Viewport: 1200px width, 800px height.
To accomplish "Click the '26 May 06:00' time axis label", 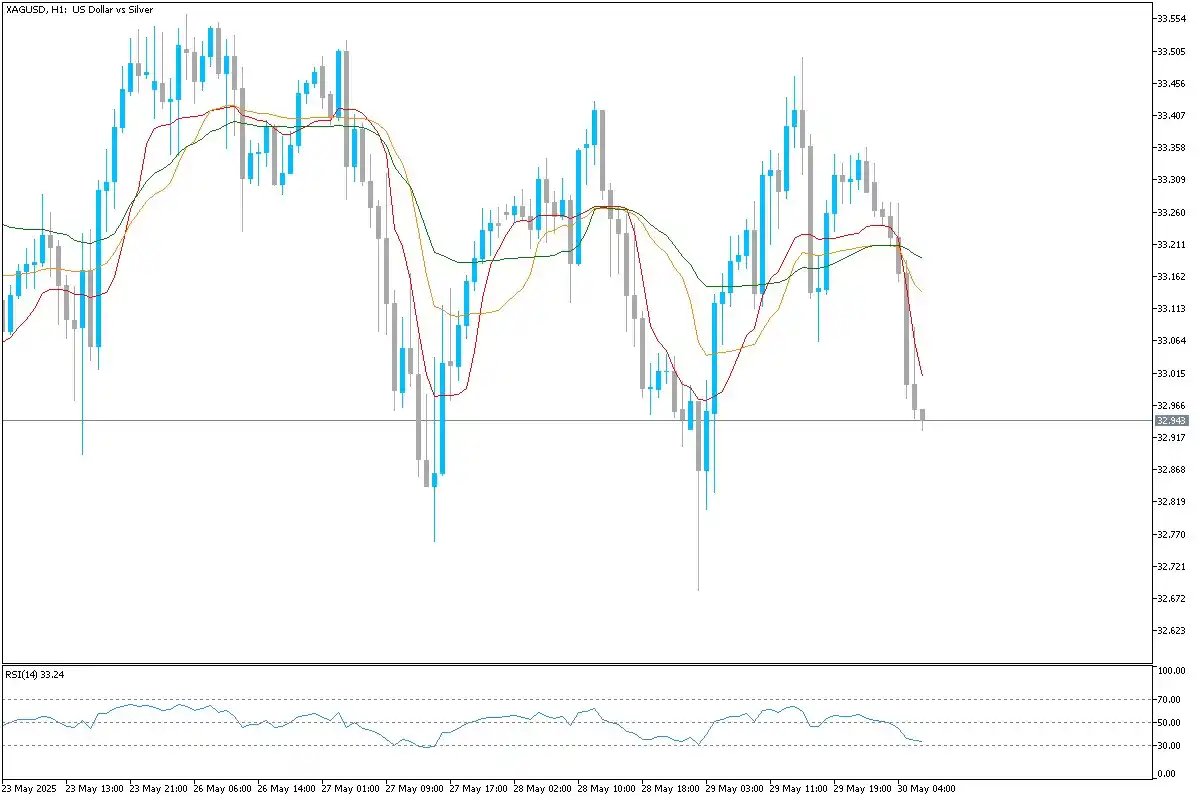I will [222, 789].
